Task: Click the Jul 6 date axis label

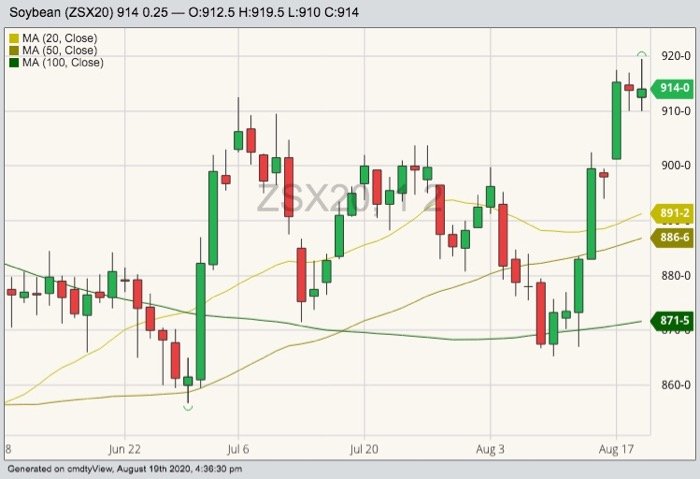Action: click(238, 449)
